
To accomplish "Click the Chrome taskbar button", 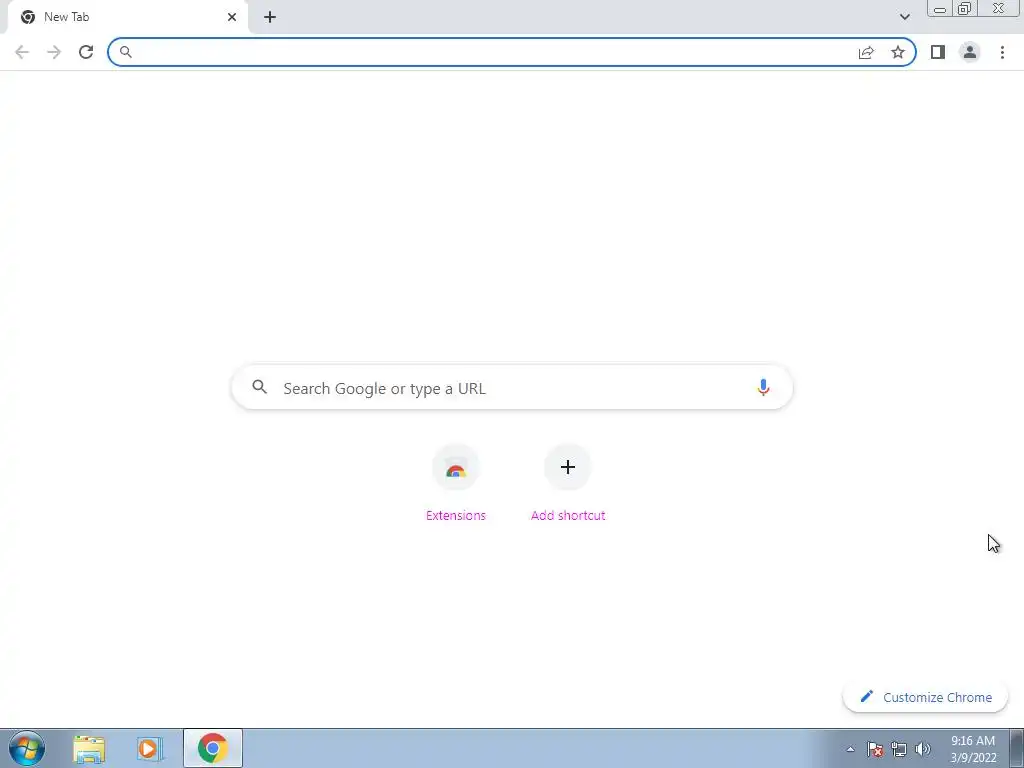I will click(x=213, y=748).
